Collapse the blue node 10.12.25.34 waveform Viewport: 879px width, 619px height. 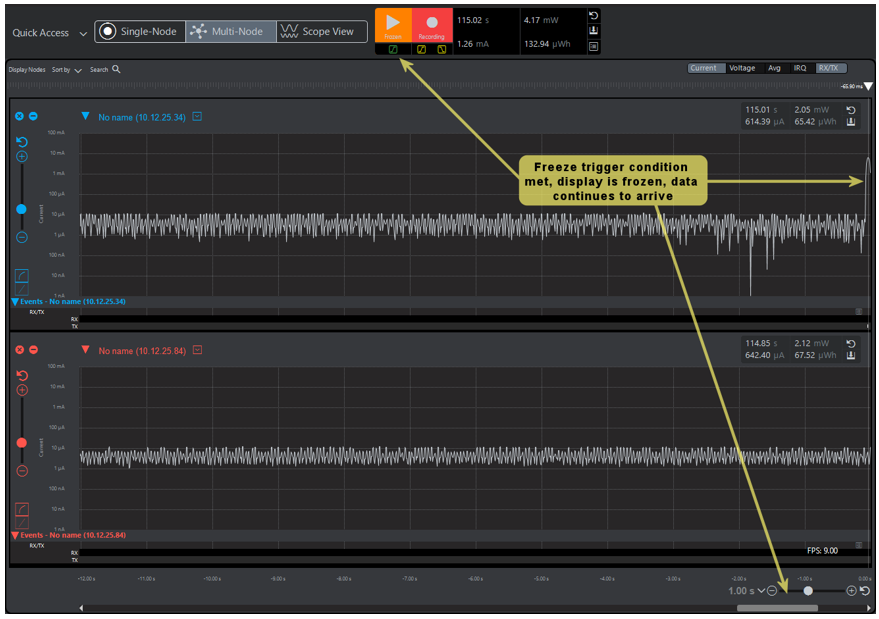point(85,117)
